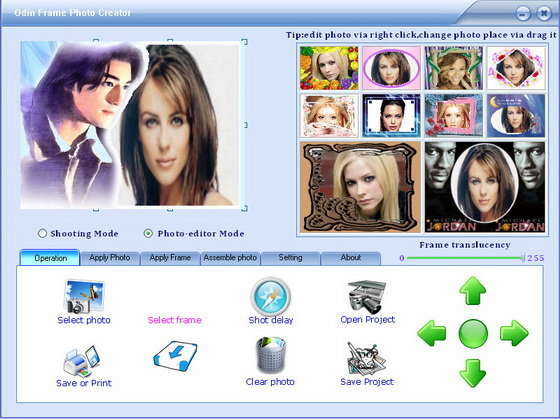This screenshot has height=420, width=560.
Task: Click the Clear photo label
Action: 270,382
